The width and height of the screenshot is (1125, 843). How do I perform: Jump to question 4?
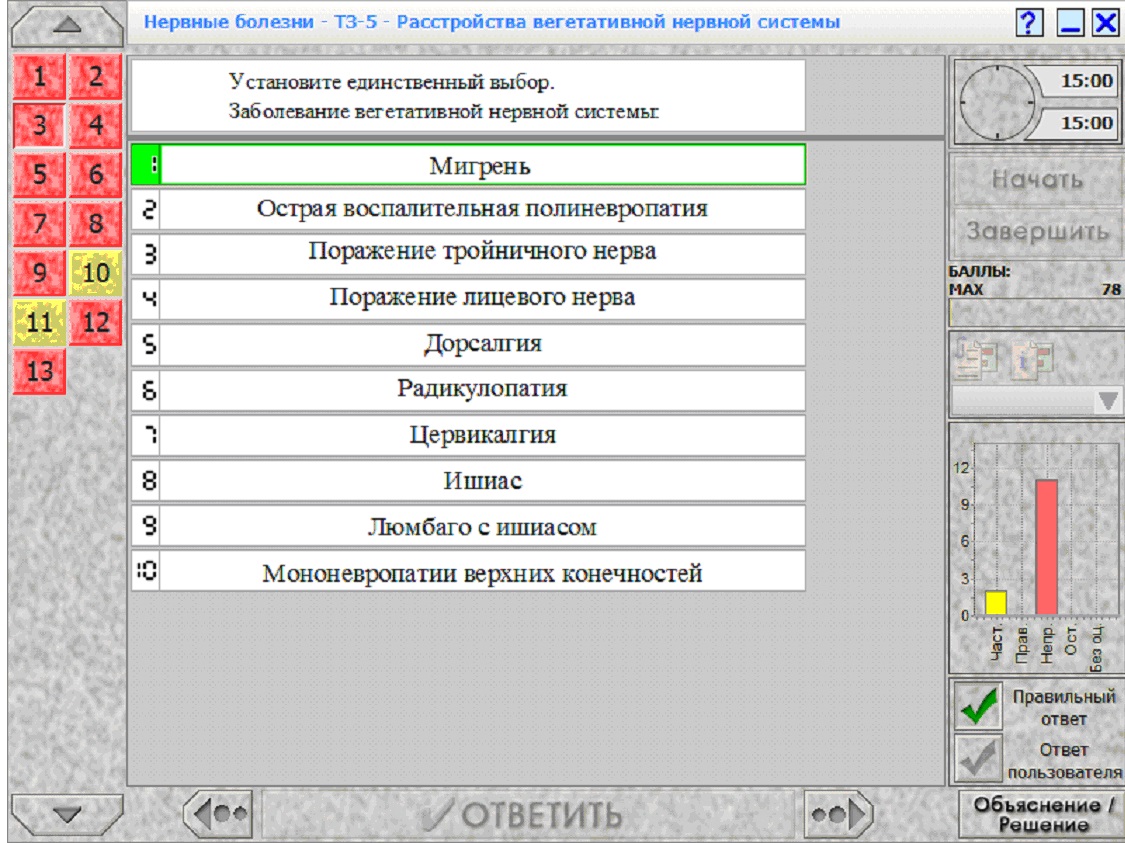pos(95,126)
